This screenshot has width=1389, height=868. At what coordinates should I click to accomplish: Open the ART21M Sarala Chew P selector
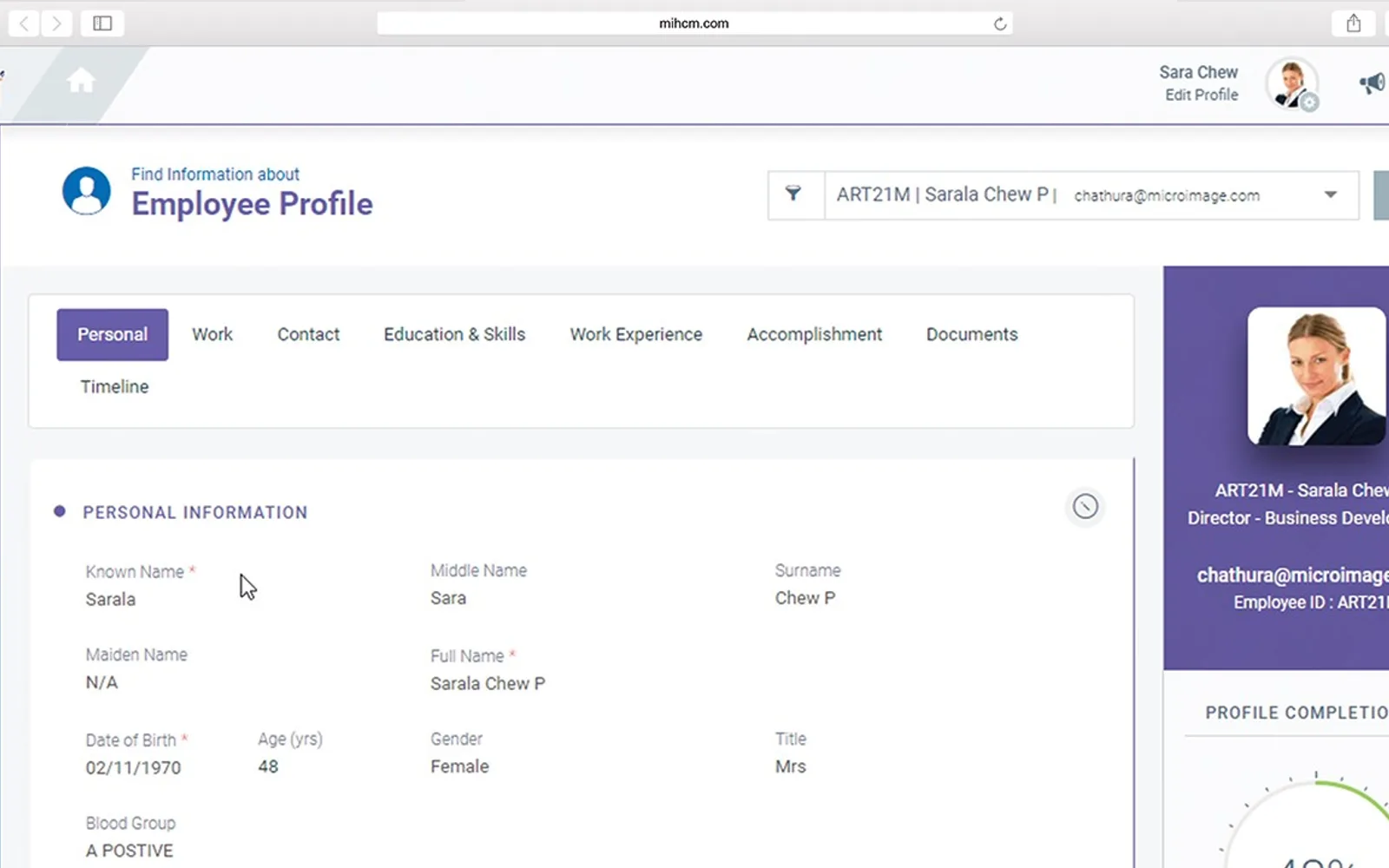1091,195
